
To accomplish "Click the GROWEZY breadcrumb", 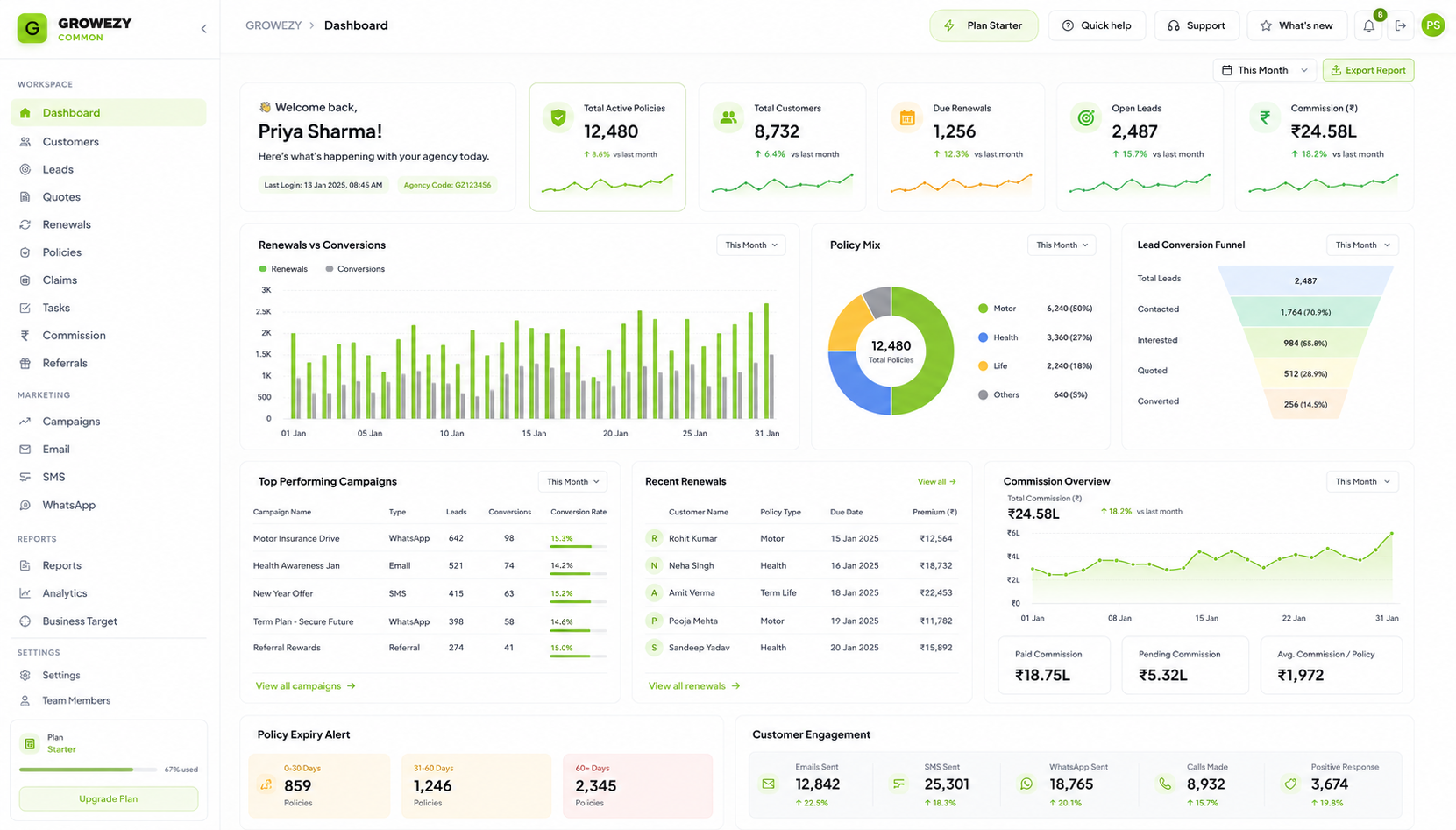I will click(x=273, y=25).
